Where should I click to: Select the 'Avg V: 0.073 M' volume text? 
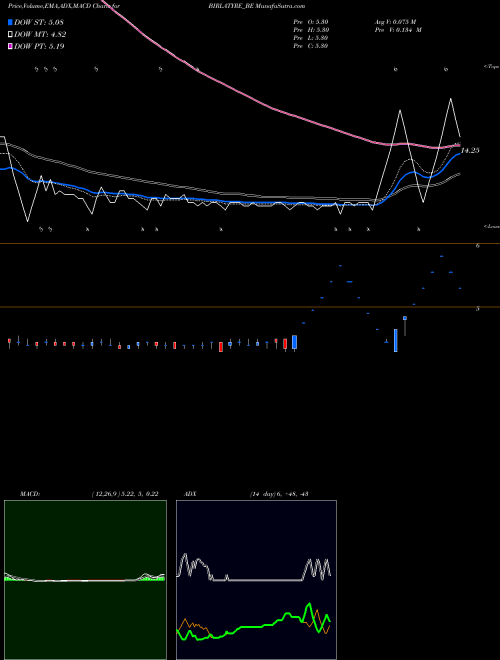395,22
